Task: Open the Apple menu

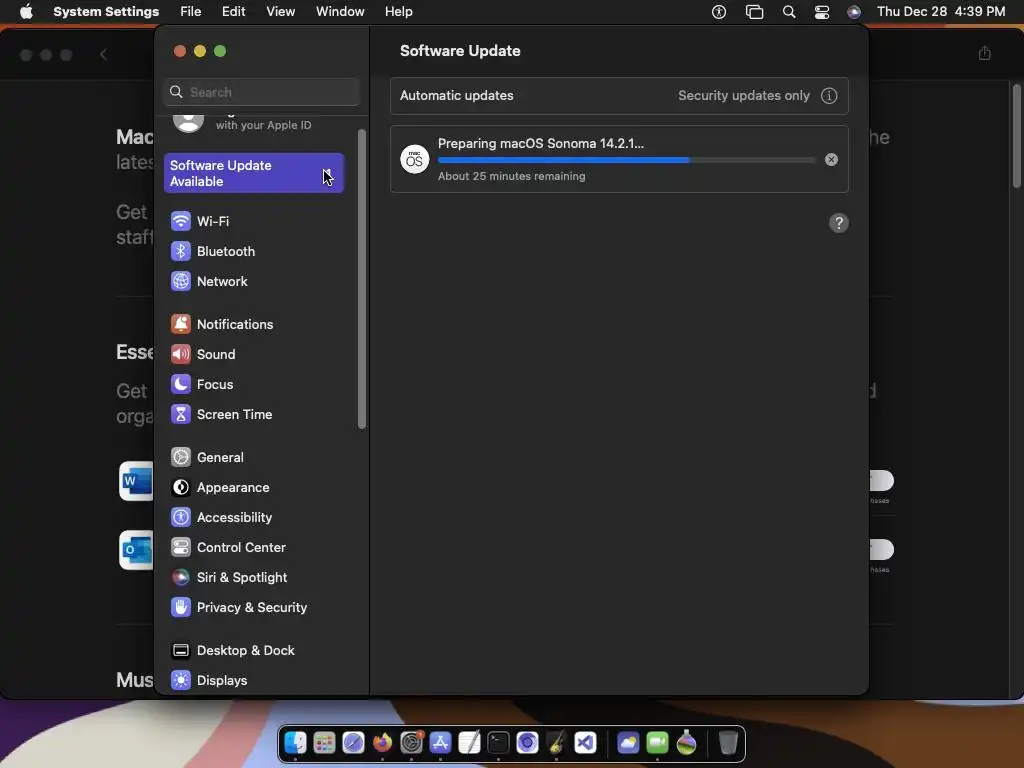Action: (x=26, y=12)
